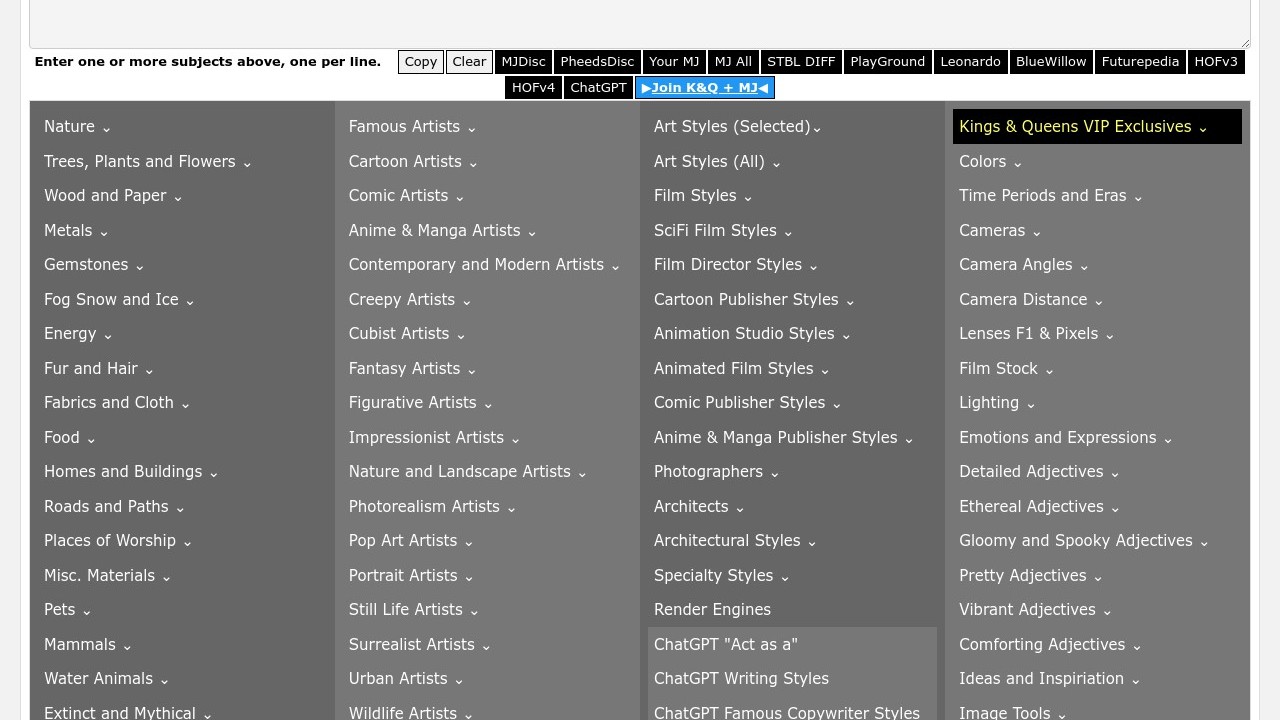This screenshot has width=1280, height=720.
Task: Expand Art Styles (Selected) category
Action: (737, 127)
